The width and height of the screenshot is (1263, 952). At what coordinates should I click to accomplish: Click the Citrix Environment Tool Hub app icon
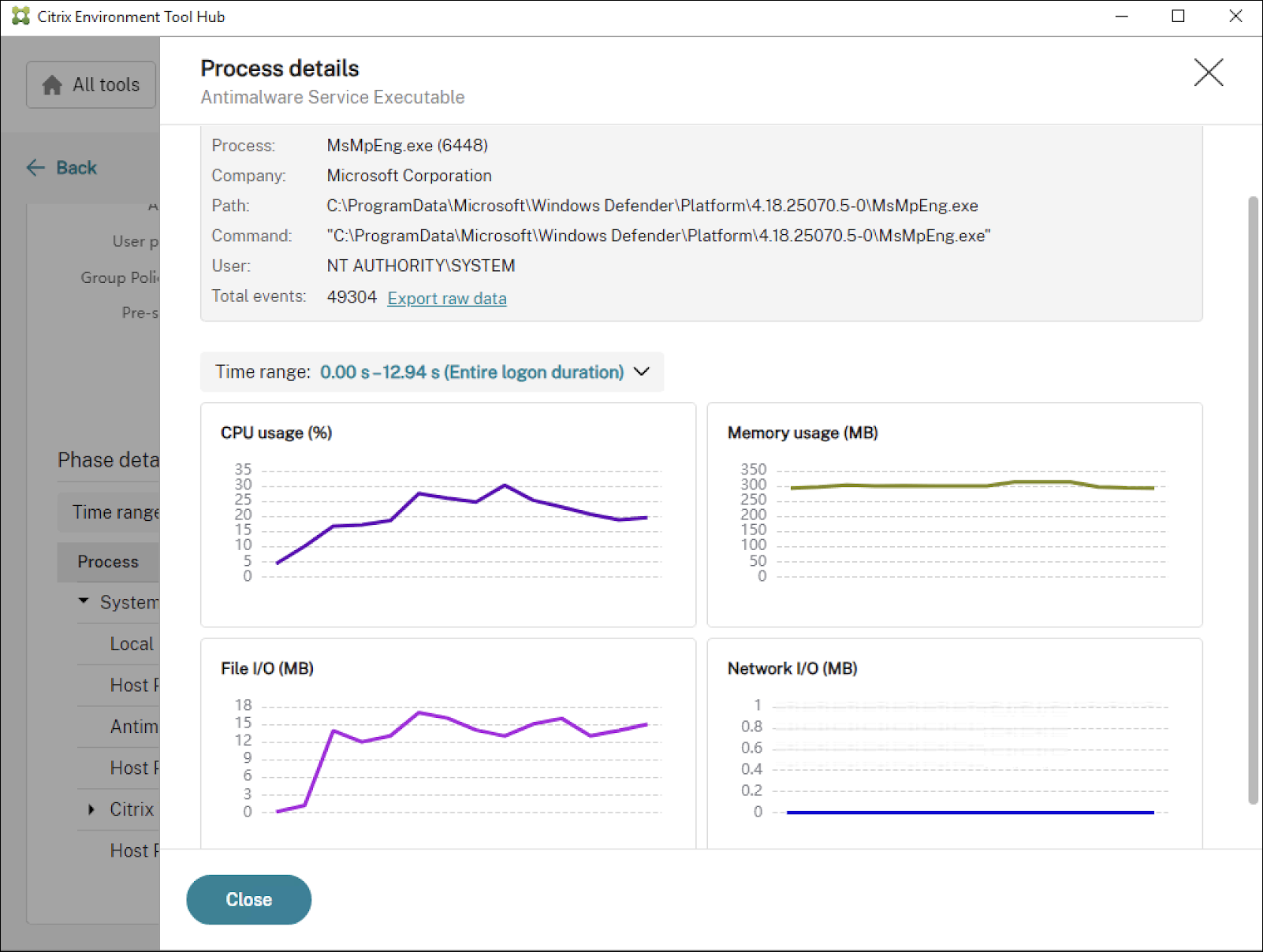pyautogui.click(x=20, y=17)
